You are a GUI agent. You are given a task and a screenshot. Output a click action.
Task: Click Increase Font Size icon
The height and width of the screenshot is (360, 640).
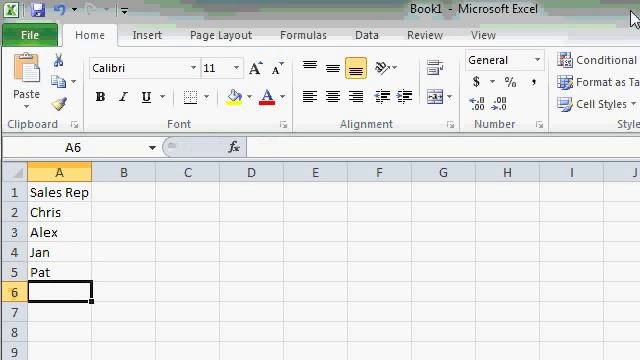[256, 68]
